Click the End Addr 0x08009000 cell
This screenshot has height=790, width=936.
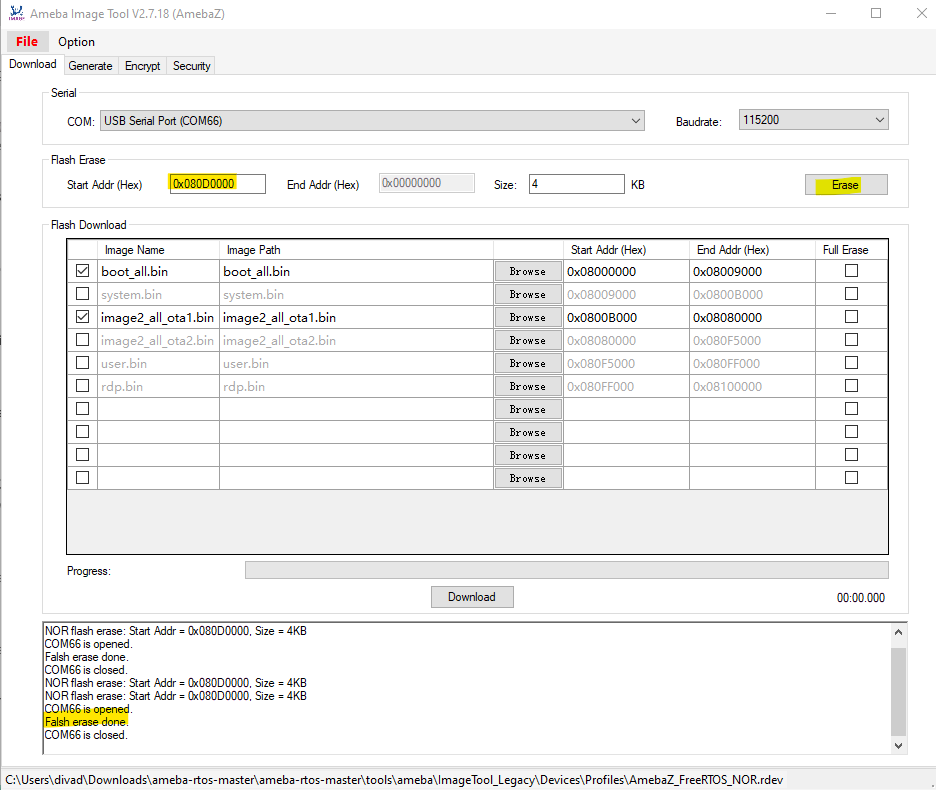click(x=752, y=271)
